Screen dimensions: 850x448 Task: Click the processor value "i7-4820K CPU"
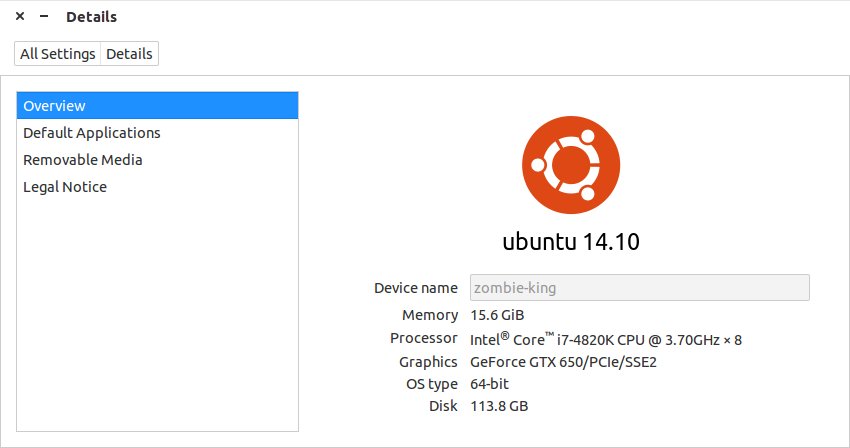click(601, 340)
